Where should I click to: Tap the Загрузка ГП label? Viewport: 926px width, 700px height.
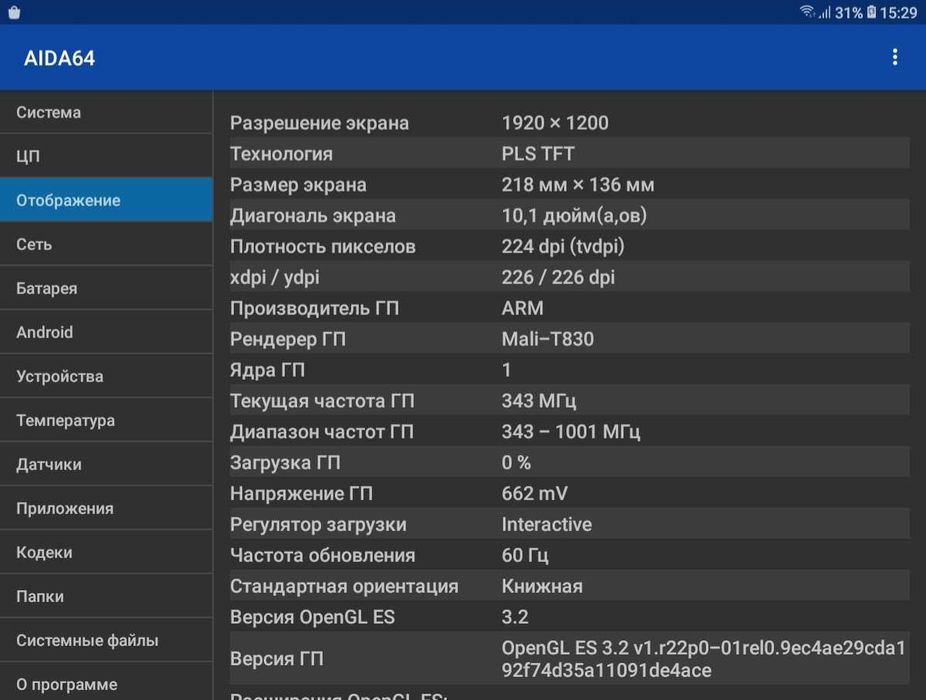point(285,463)
